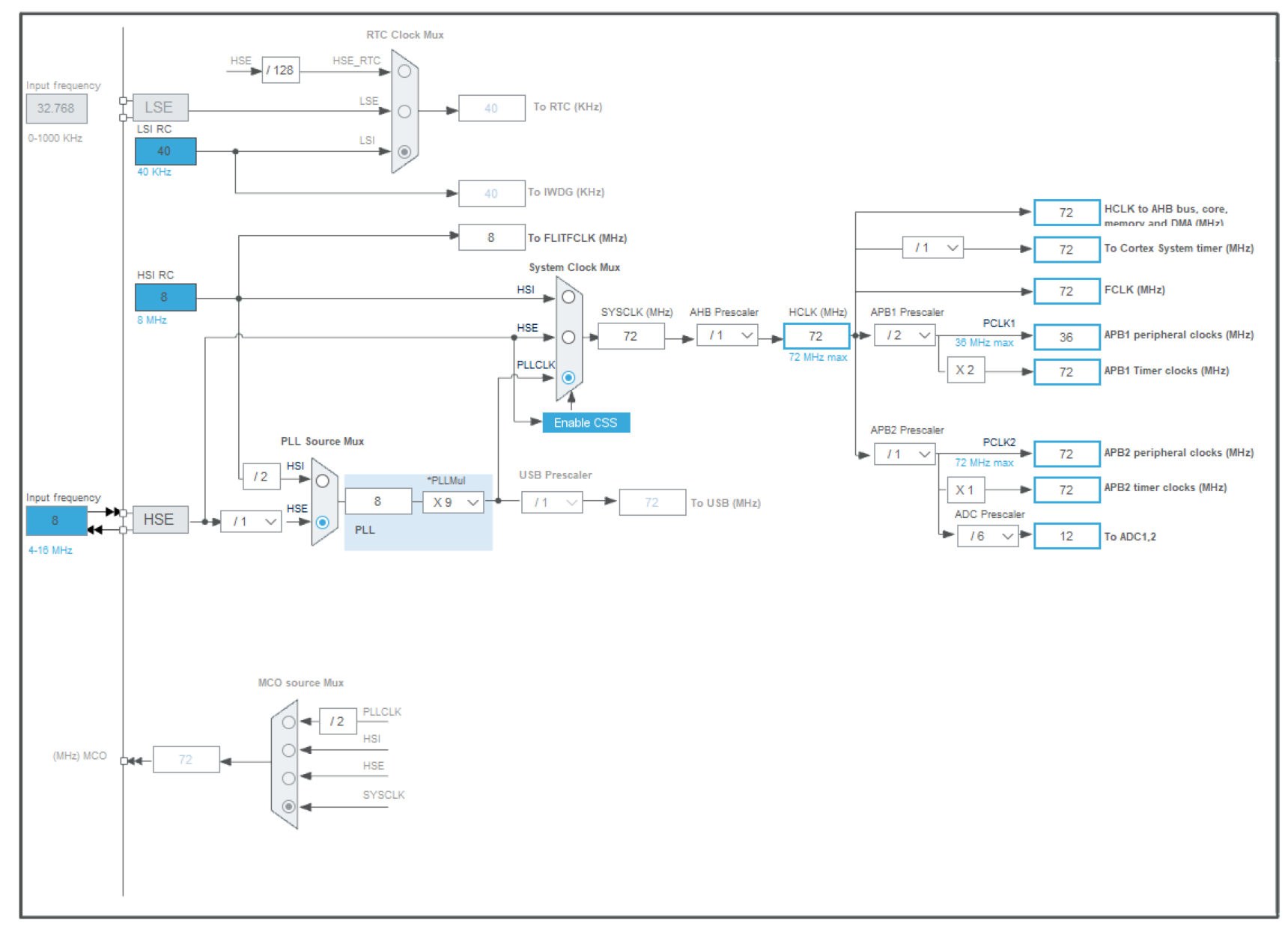Screen dimensions: 1288x926
Task: Click the Enable CSS button
Action: (x=586, y=423)
